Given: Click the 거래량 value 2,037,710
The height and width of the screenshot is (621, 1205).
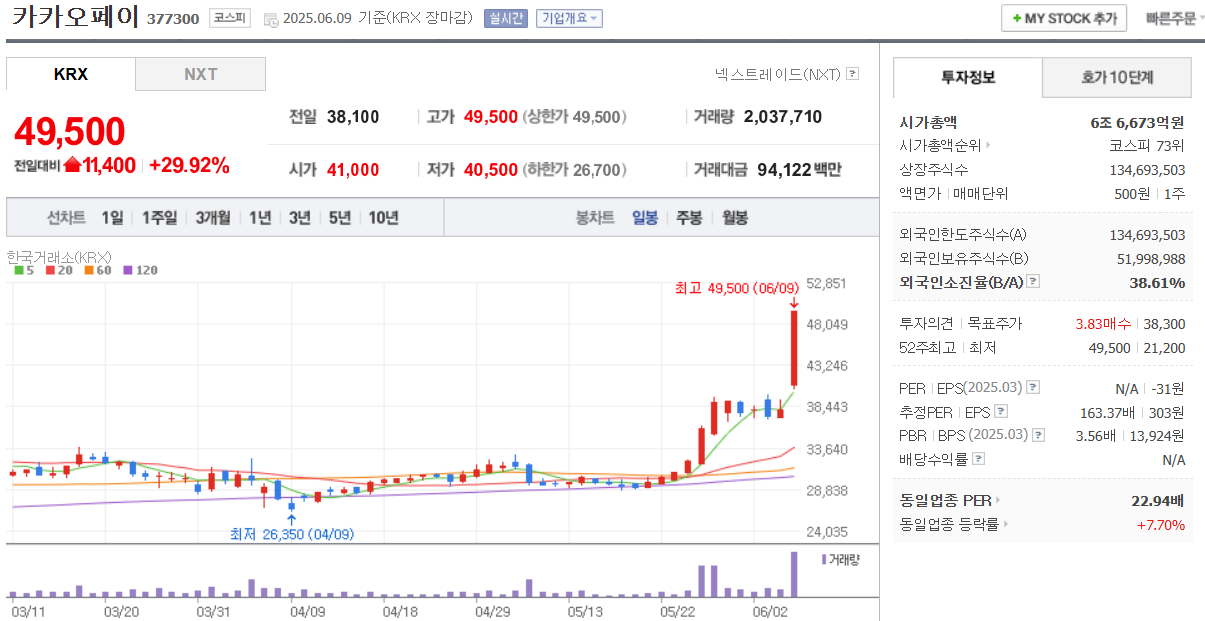Looking at the screenshot, I should pyautogui.click(x=783, y=117).
